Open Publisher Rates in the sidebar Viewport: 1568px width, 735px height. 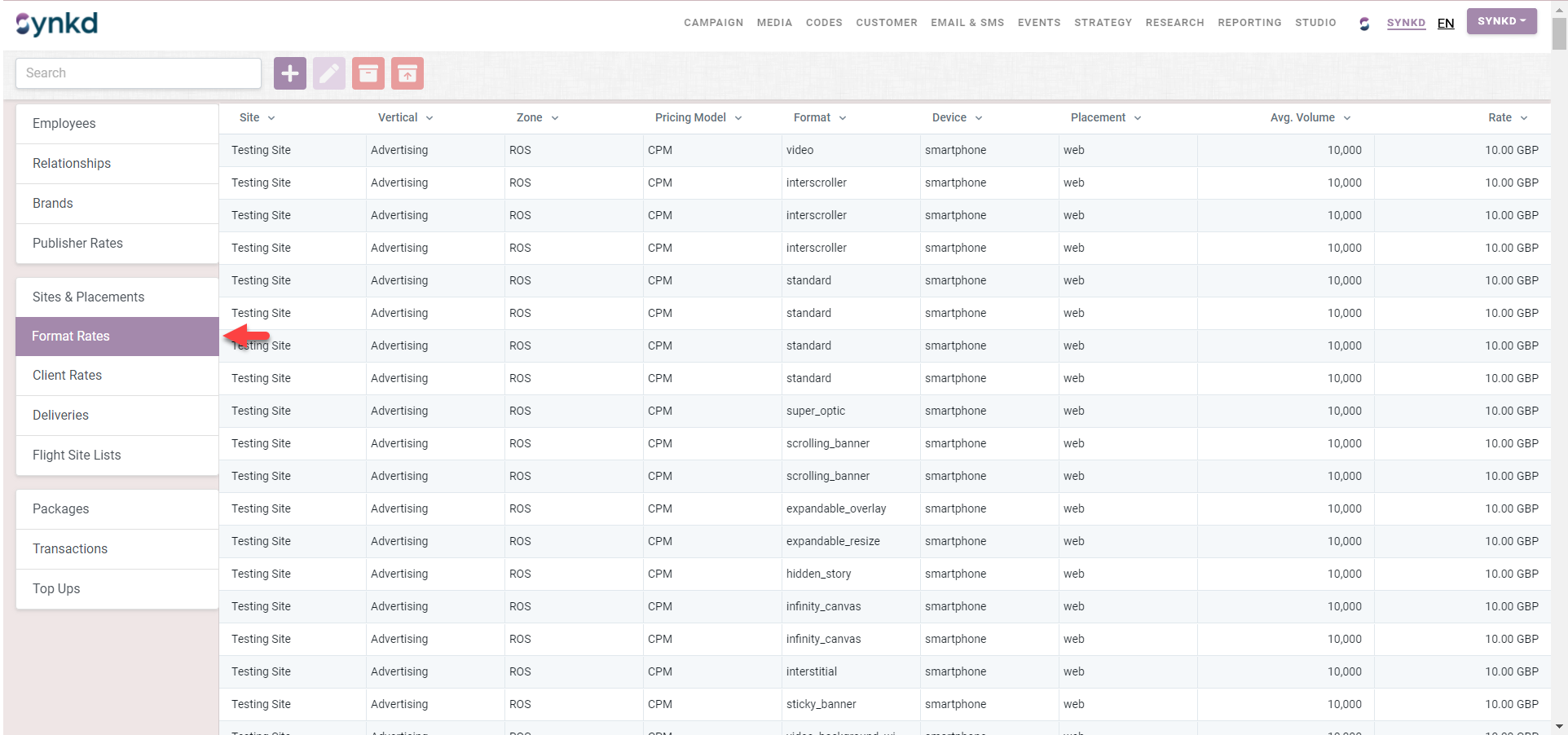click(77, 244)
